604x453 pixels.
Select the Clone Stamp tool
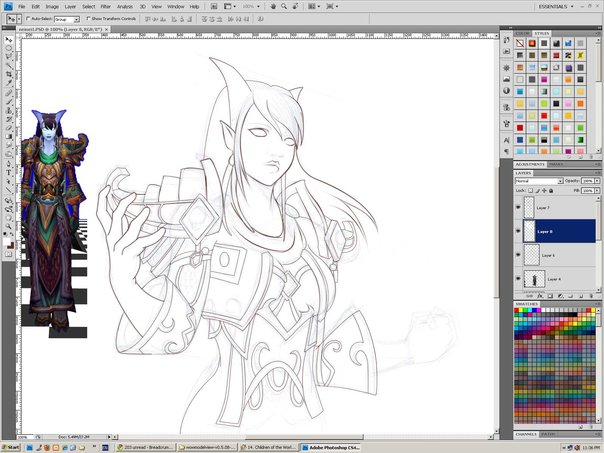coord(8,111)
